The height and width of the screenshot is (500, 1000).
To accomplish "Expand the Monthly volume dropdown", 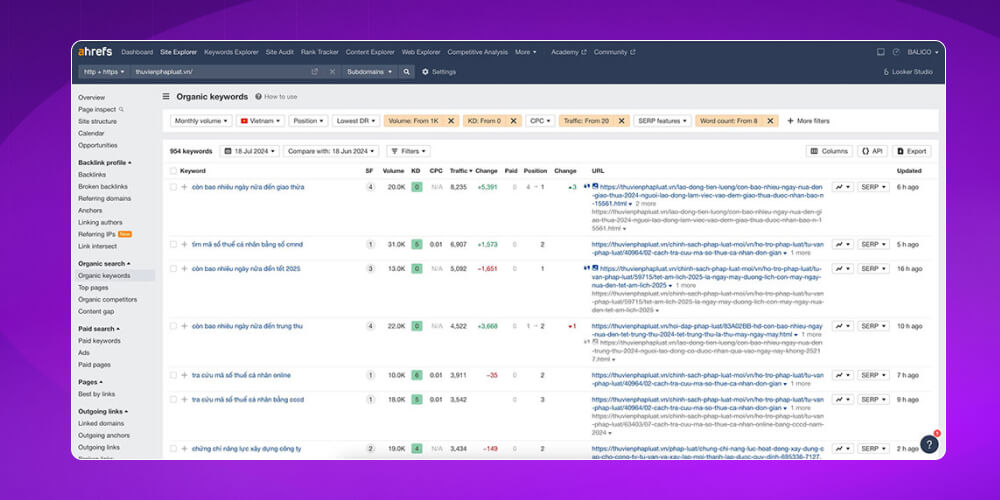I will (199, 121).
